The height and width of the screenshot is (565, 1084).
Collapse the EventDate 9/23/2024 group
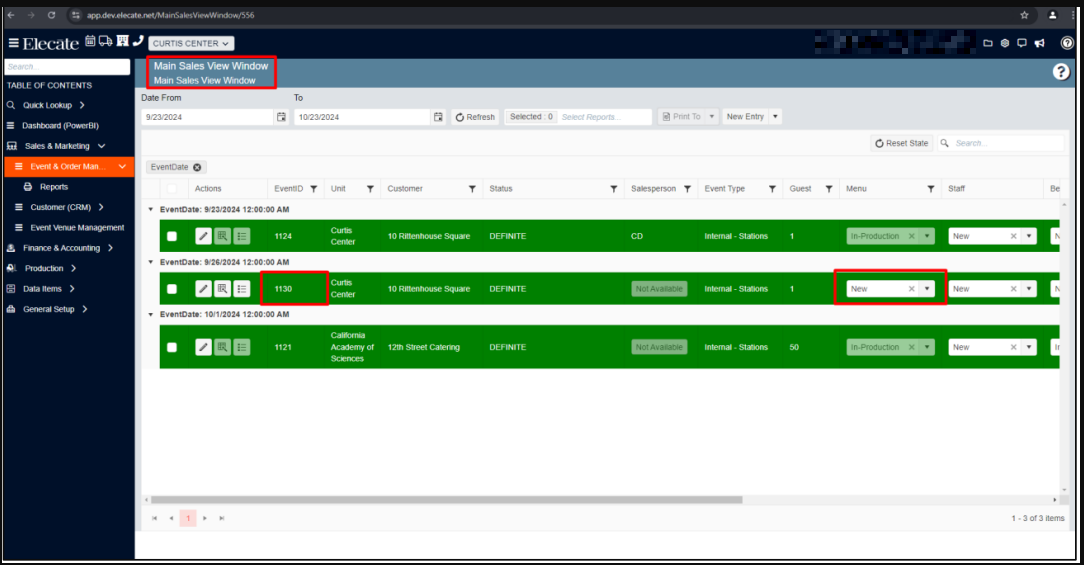click(x=151, y=209)
